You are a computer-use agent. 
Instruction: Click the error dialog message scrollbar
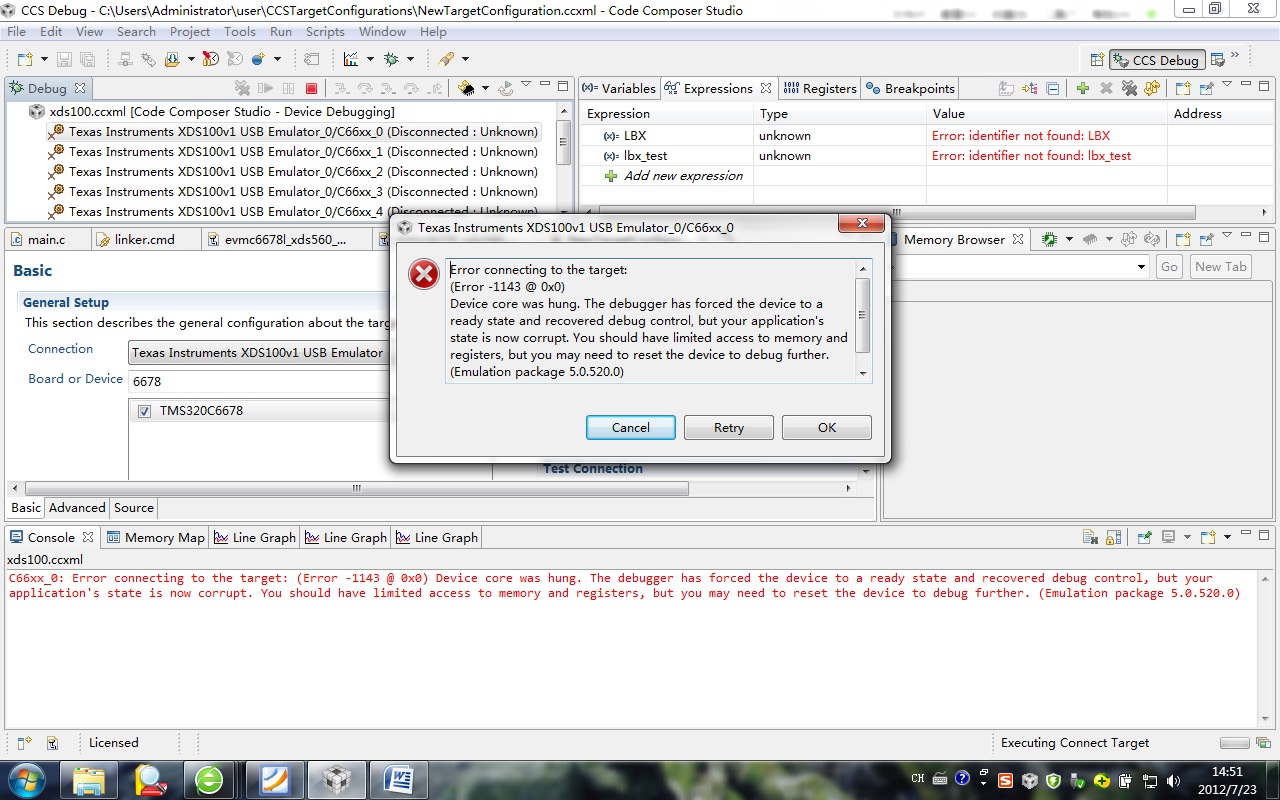pos(863,316)
